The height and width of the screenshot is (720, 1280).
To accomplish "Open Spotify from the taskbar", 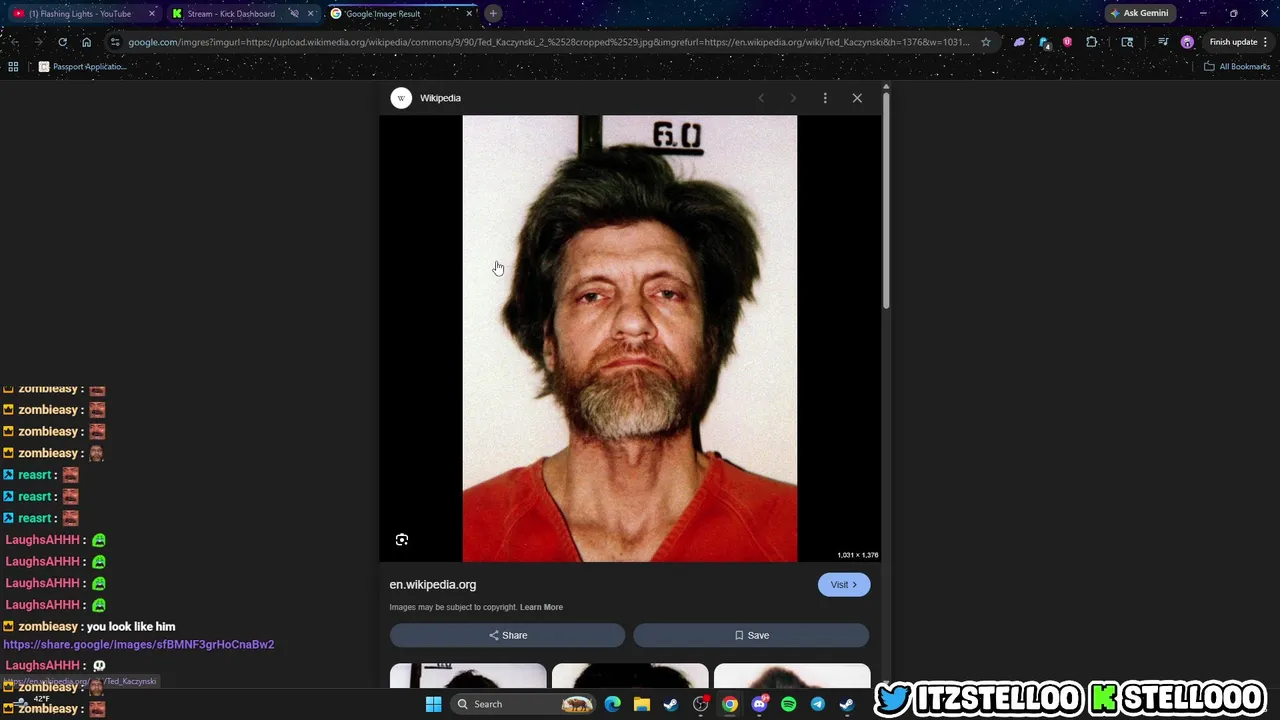I will click(788, 704).
